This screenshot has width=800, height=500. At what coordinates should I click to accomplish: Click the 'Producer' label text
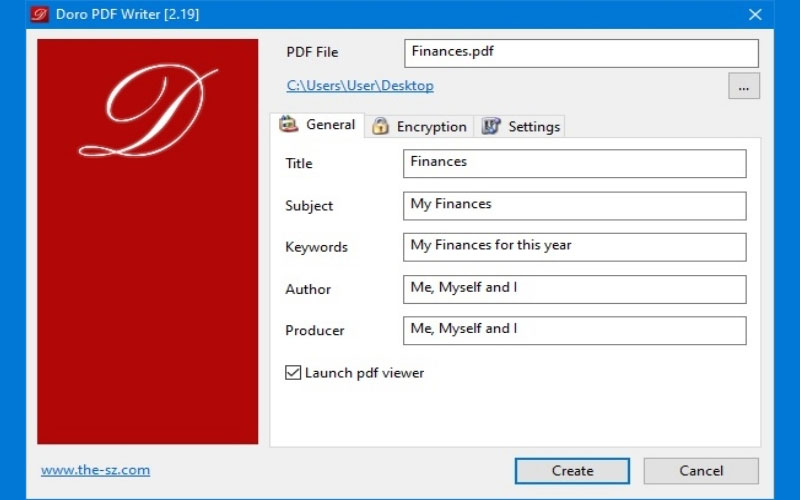tap(315, 331)
